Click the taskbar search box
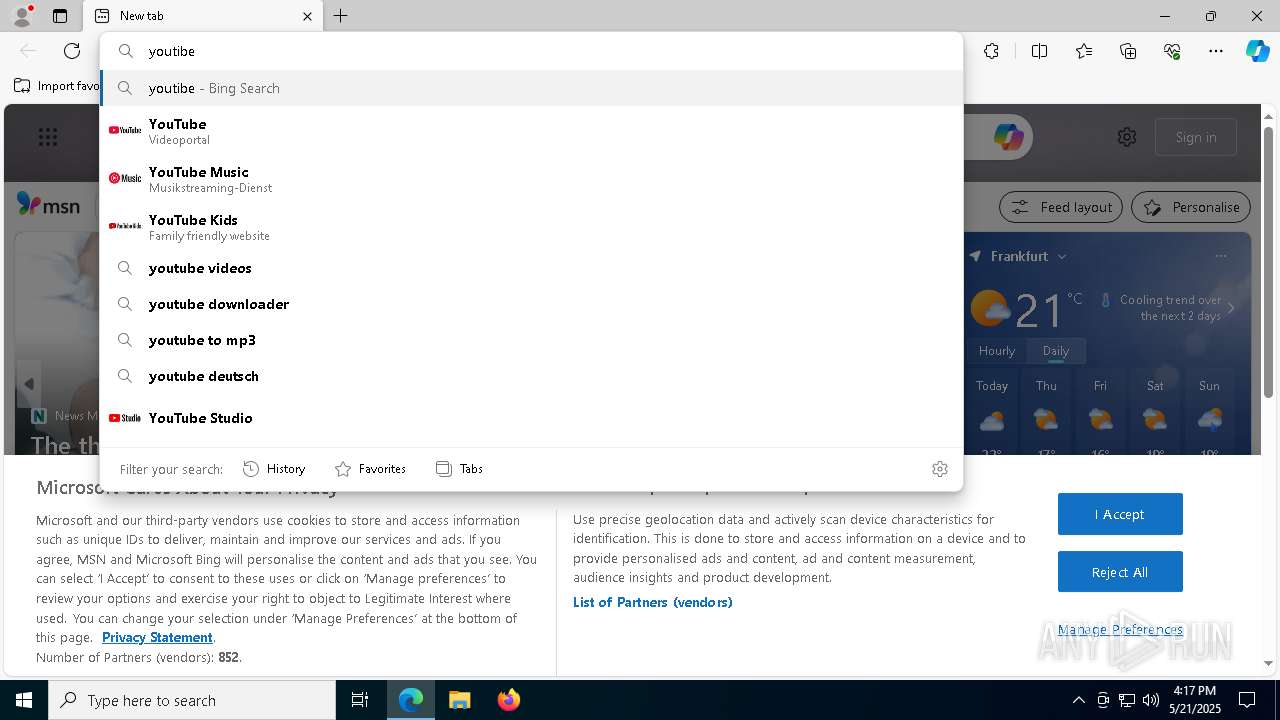Image resolution: width=1280 pixels, height=720 pixels. [x=192, y=700]
